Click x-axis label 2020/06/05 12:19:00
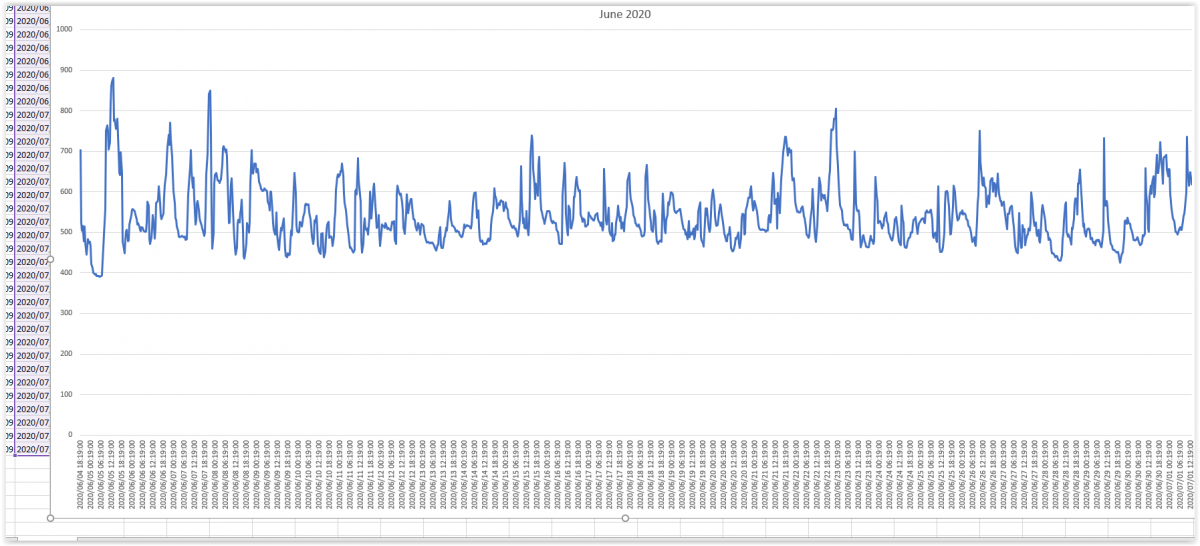Image resolution: width=1200 pixels, height=546 pixels. pos(111,475)
